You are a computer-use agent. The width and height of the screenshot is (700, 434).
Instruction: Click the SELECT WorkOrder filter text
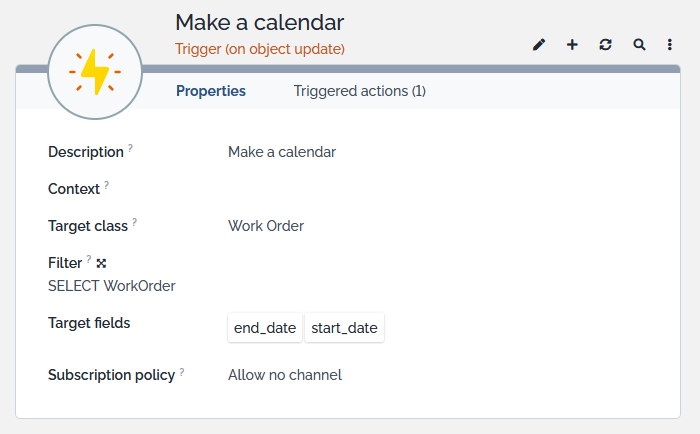(112, 286)
